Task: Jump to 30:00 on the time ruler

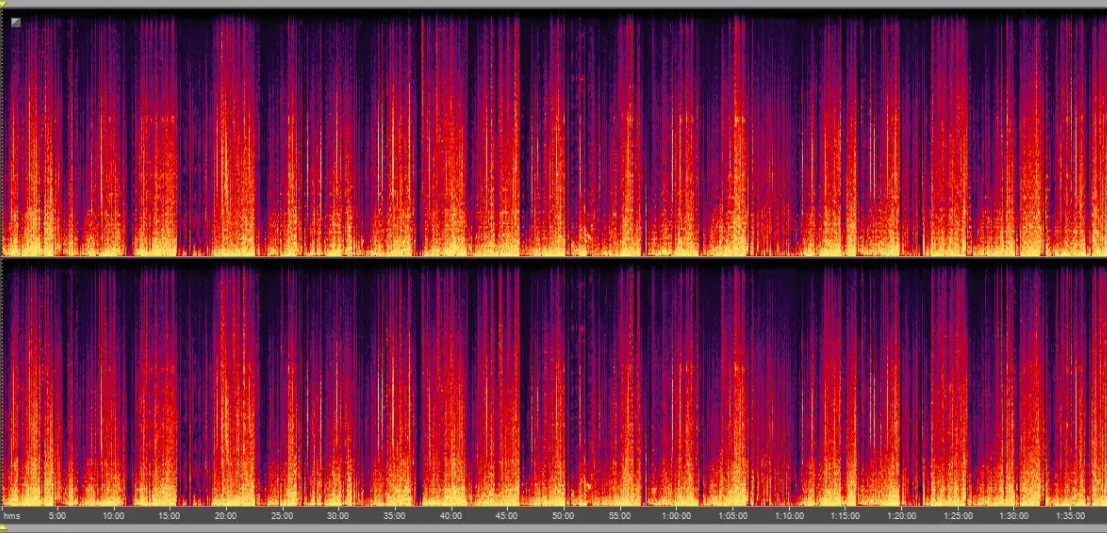Action: click(338, 516)
